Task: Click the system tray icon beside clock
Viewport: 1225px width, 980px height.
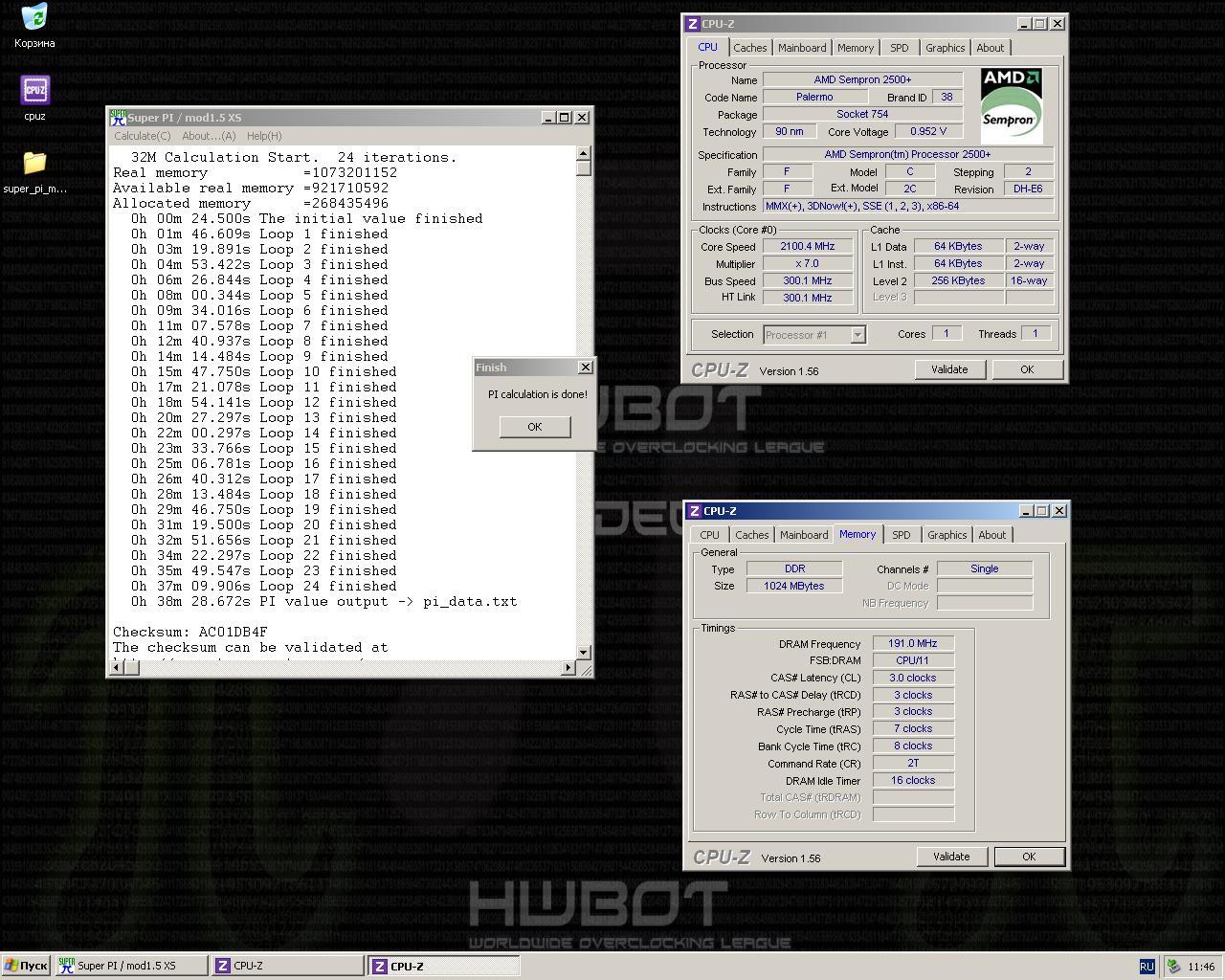Action: [1173, 967]
